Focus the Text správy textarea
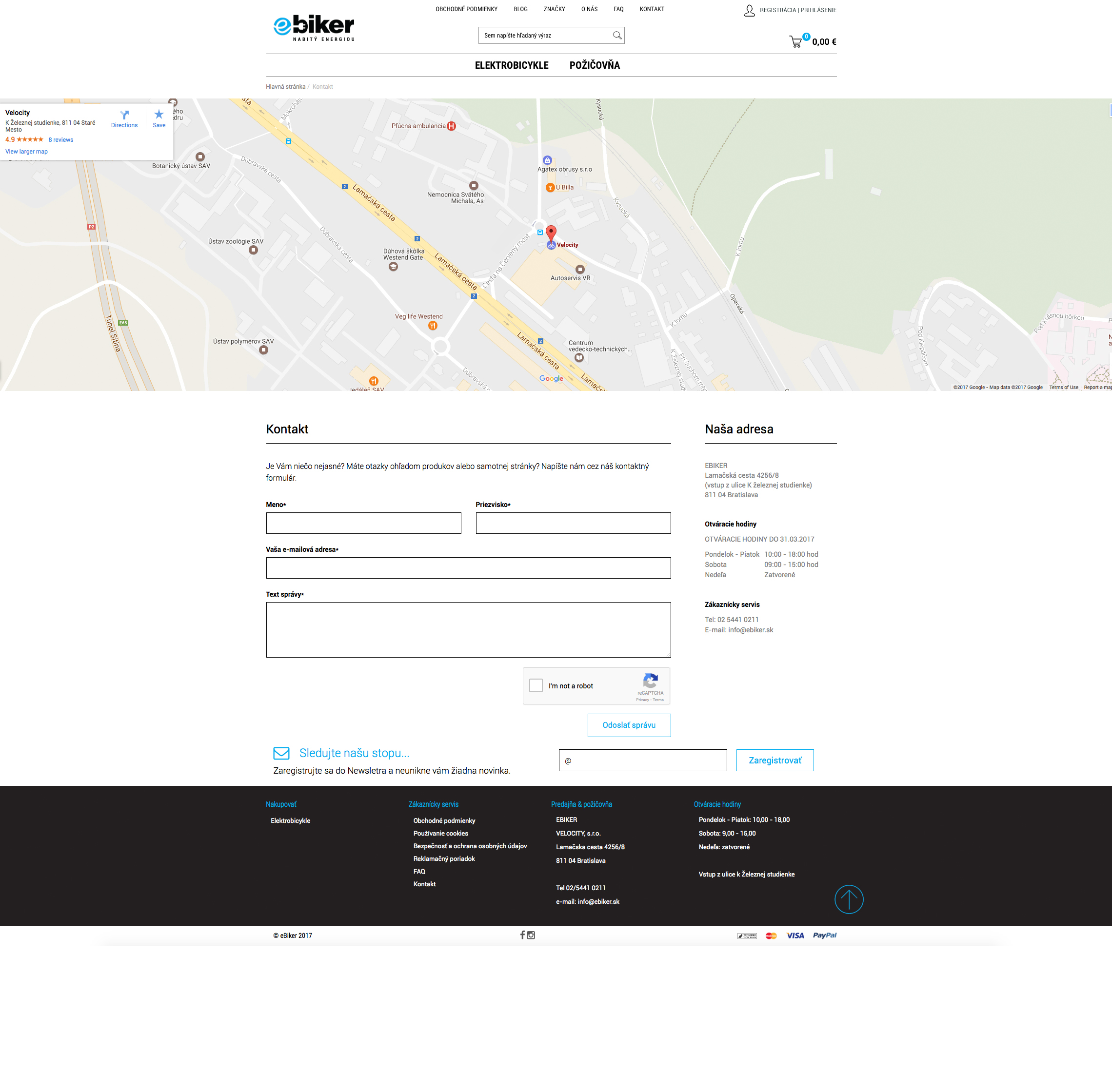Screen dimensions: 1112x1092 468,630
